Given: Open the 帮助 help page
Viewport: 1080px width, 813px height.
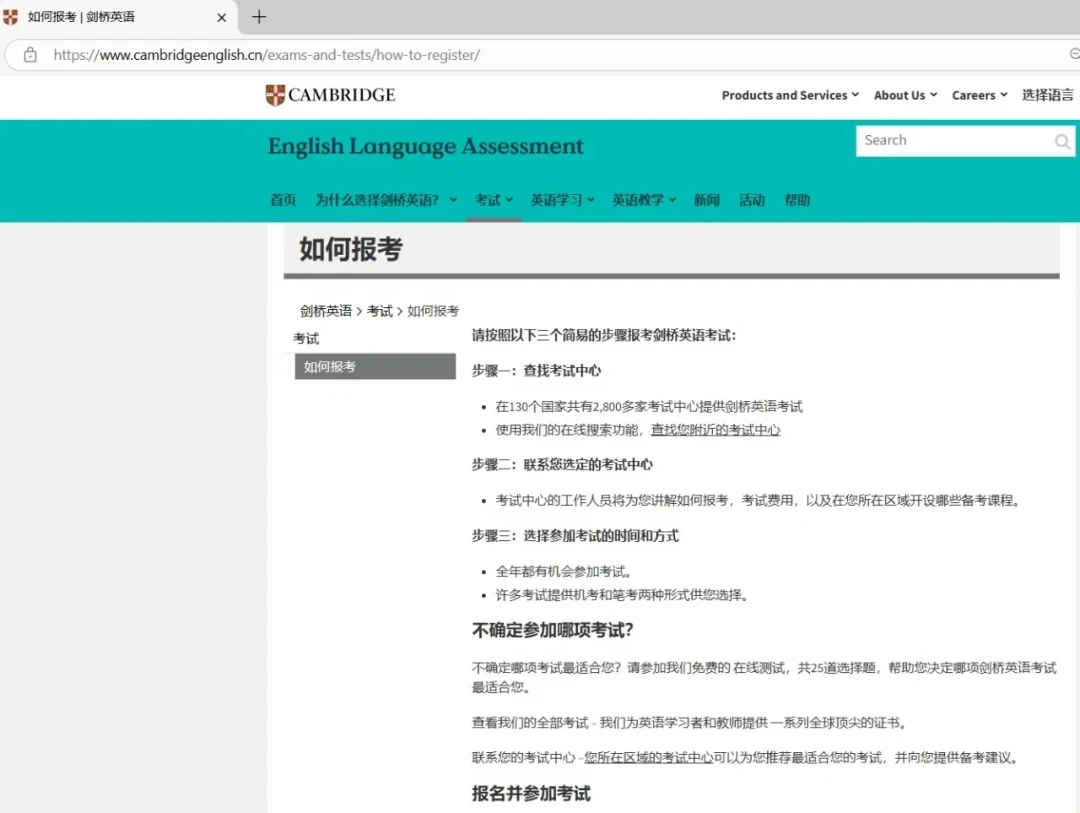Looking at the screenshot, I should click(x=797, y=200).
